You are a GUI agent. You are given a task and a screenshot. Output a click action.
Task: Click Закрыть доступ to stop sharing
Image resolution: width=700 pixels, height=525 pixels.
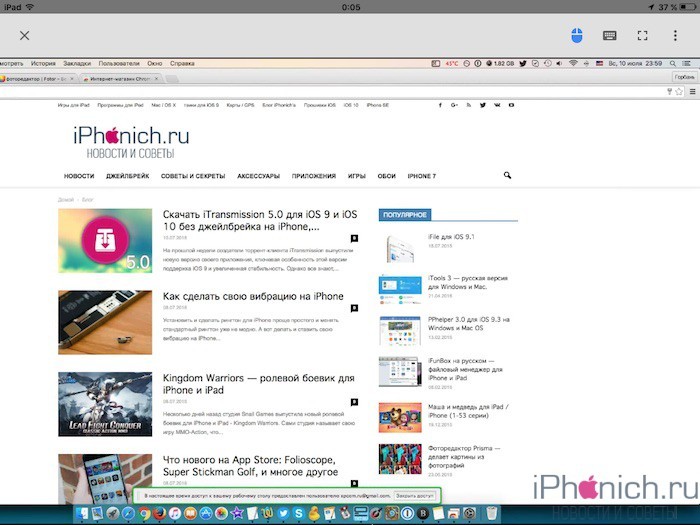pos(414,496)
